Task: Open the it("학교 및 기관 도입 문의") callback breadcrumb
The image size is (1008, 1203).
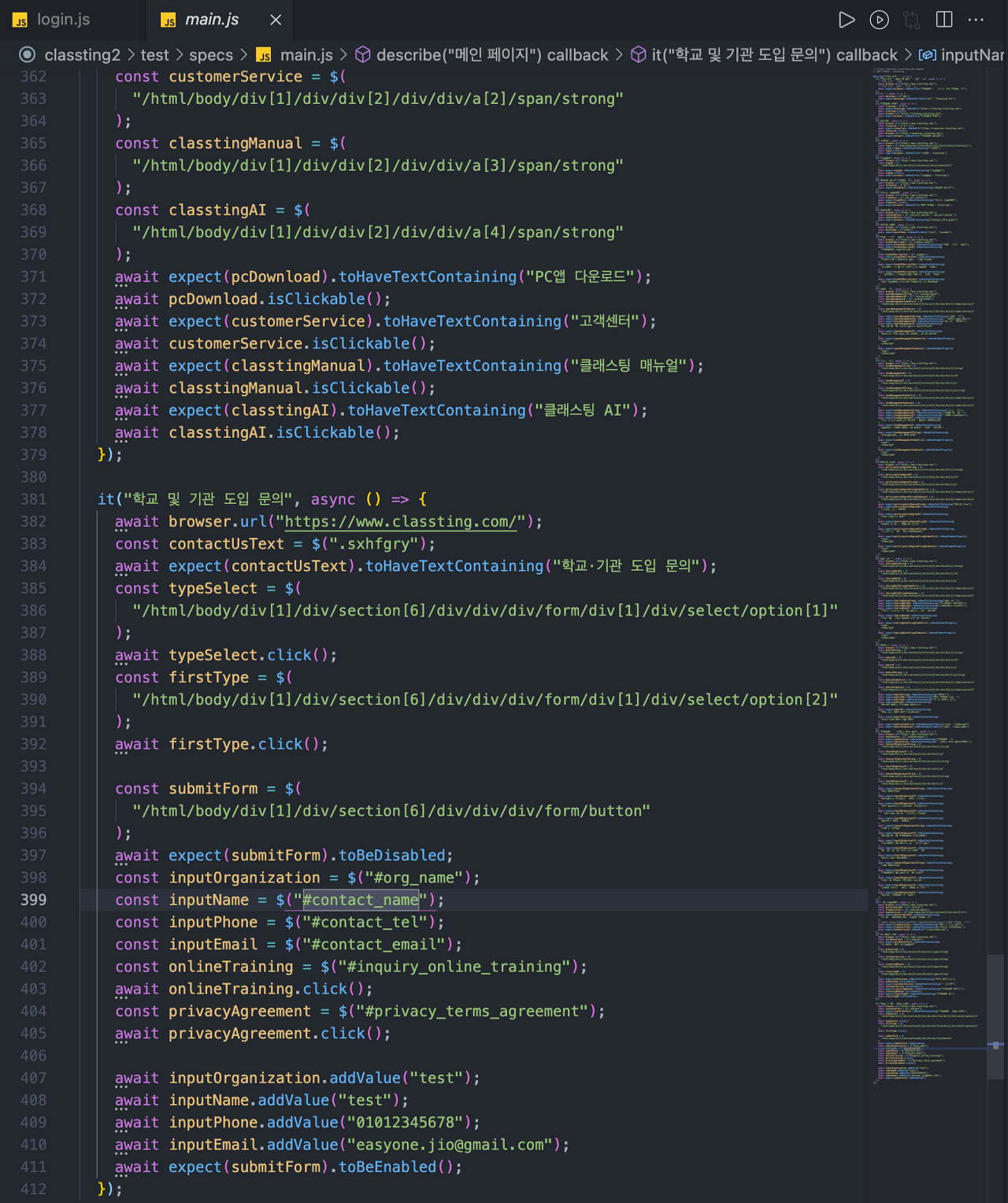Action: tap(774, 55)
